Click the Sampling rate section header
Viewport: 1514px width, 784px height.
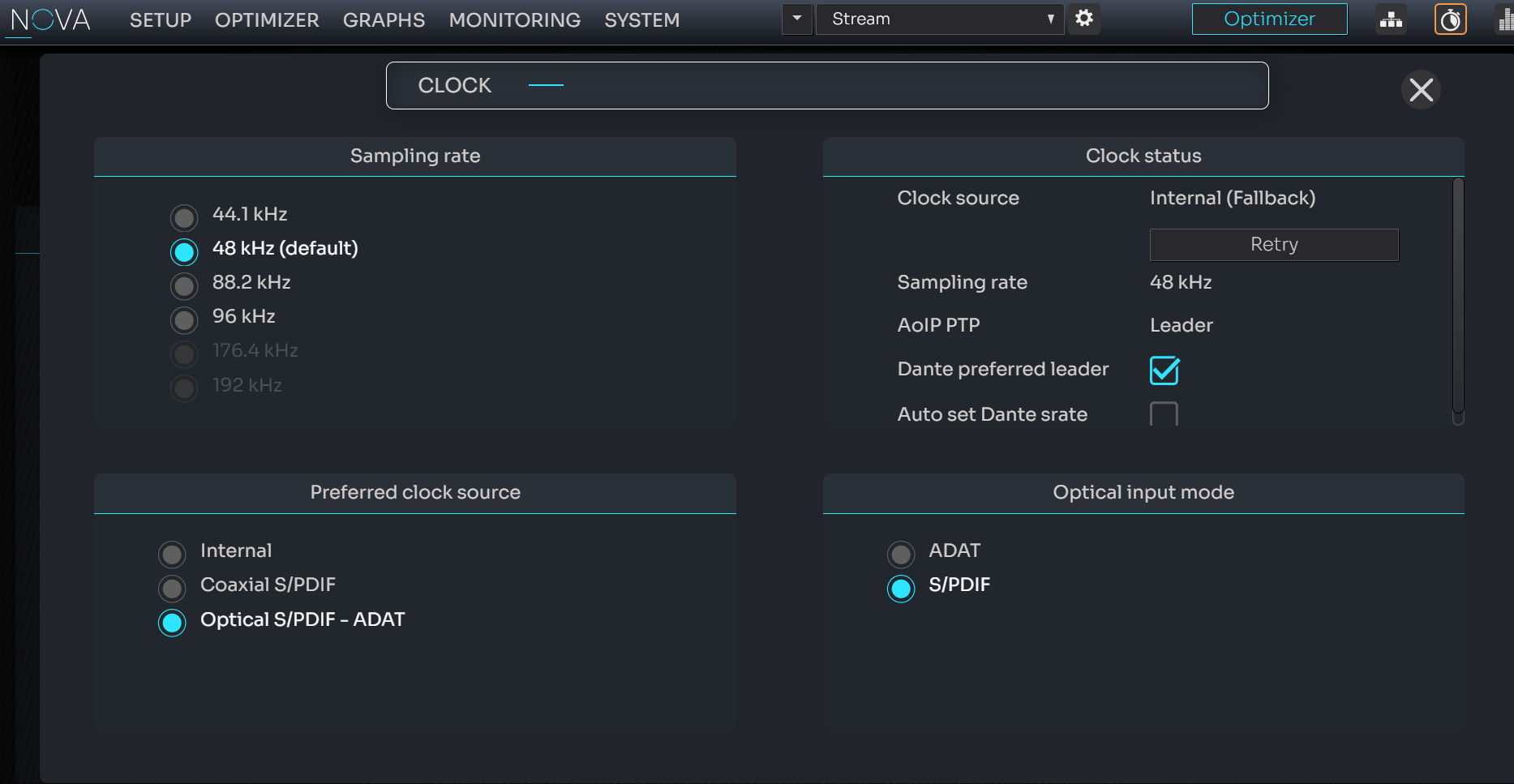[x=415, y=156]
